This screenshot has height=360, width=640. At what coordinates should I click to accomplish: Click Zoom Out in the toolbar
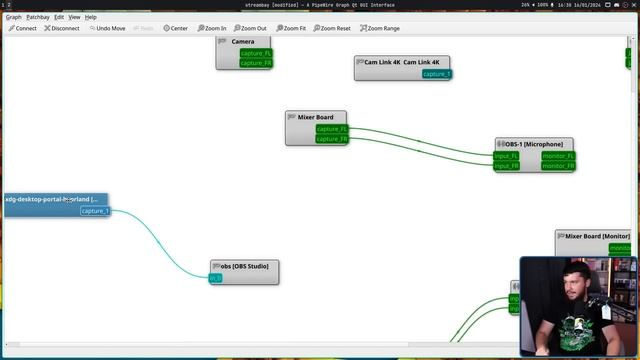pyautogui.click(x=250, y=28)
